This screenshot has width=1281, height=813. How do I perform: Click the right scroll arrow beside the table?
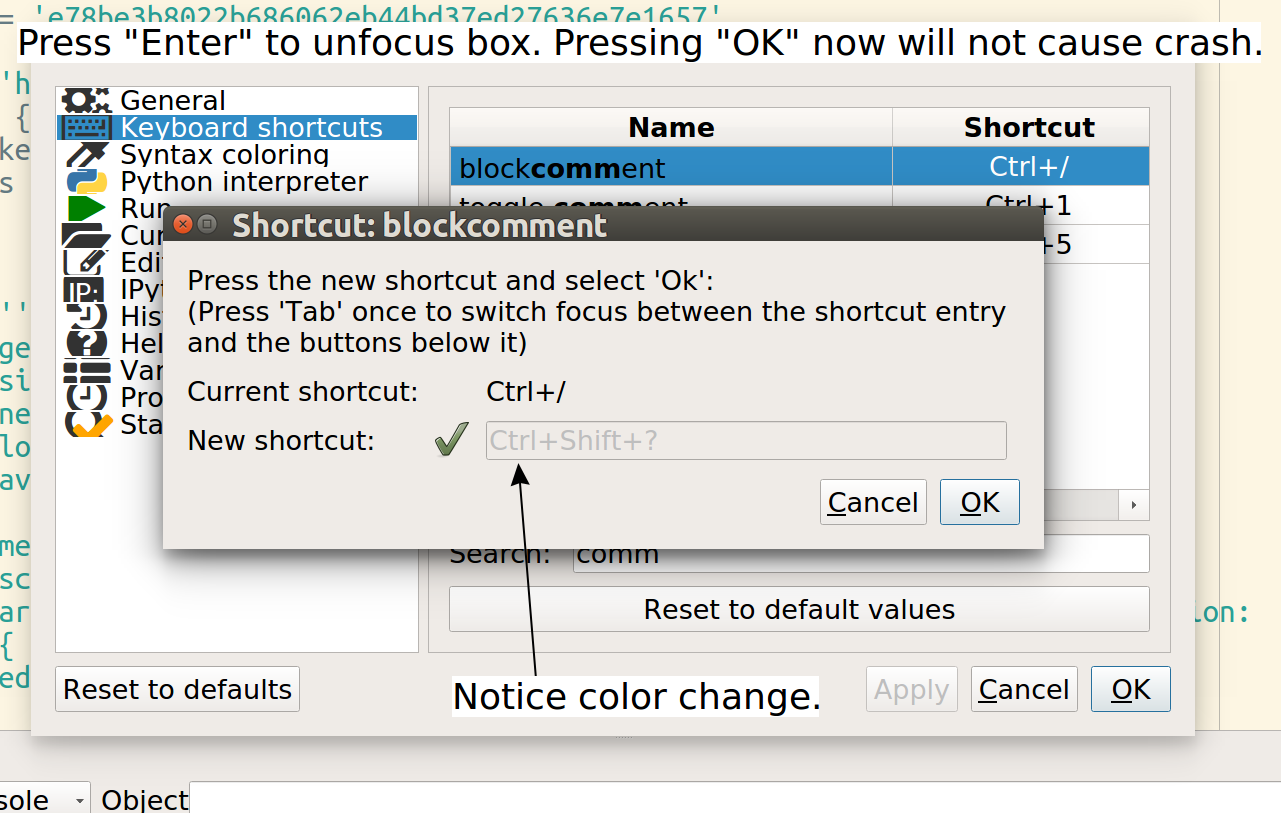coord(1135,505)
